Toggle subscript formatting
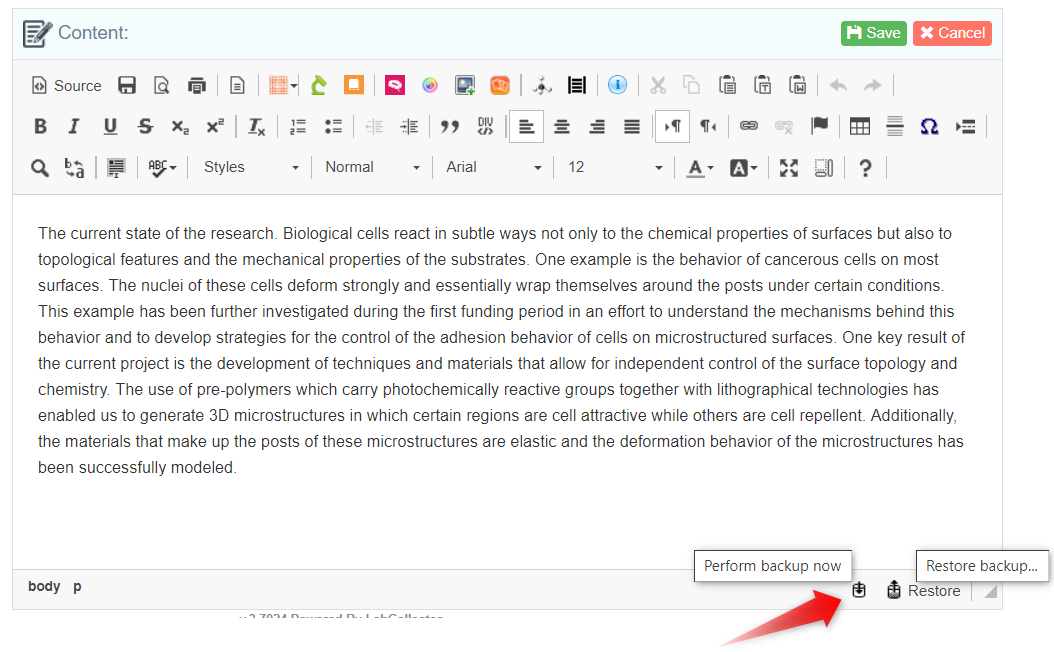 [x=180, y=126]
